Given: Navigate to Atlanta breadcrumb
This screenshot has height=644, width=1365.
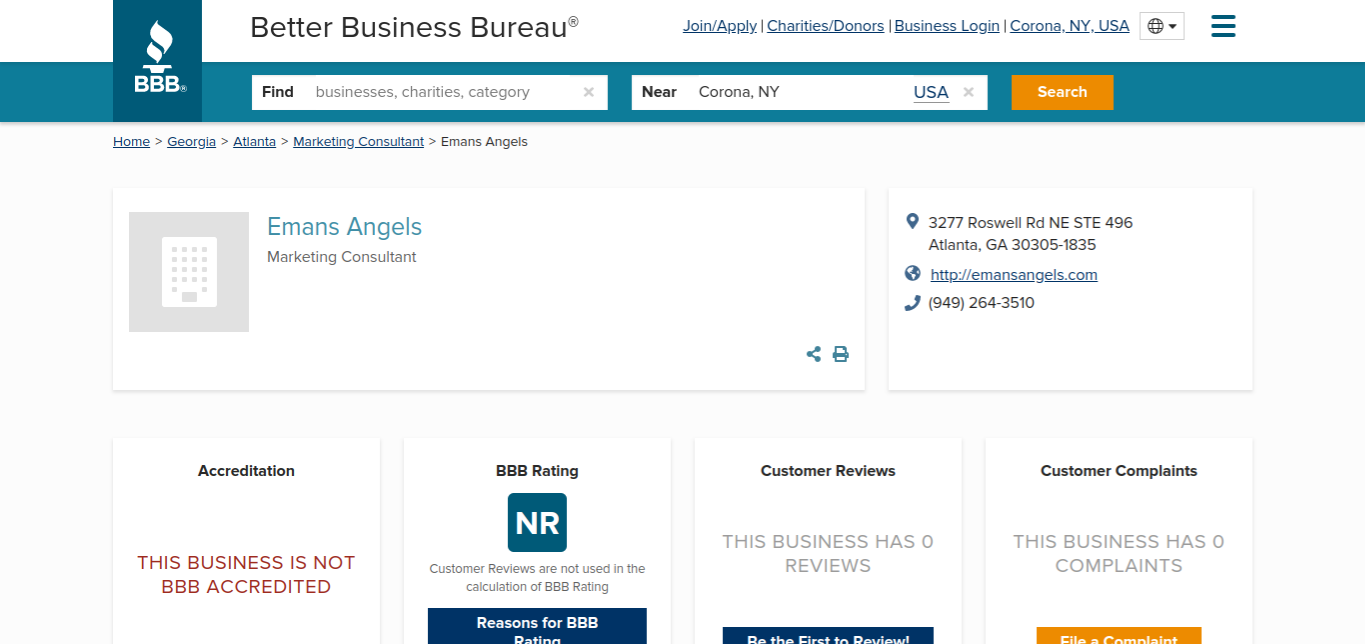Looking at the screenshot, I should (x=254, y=142).
